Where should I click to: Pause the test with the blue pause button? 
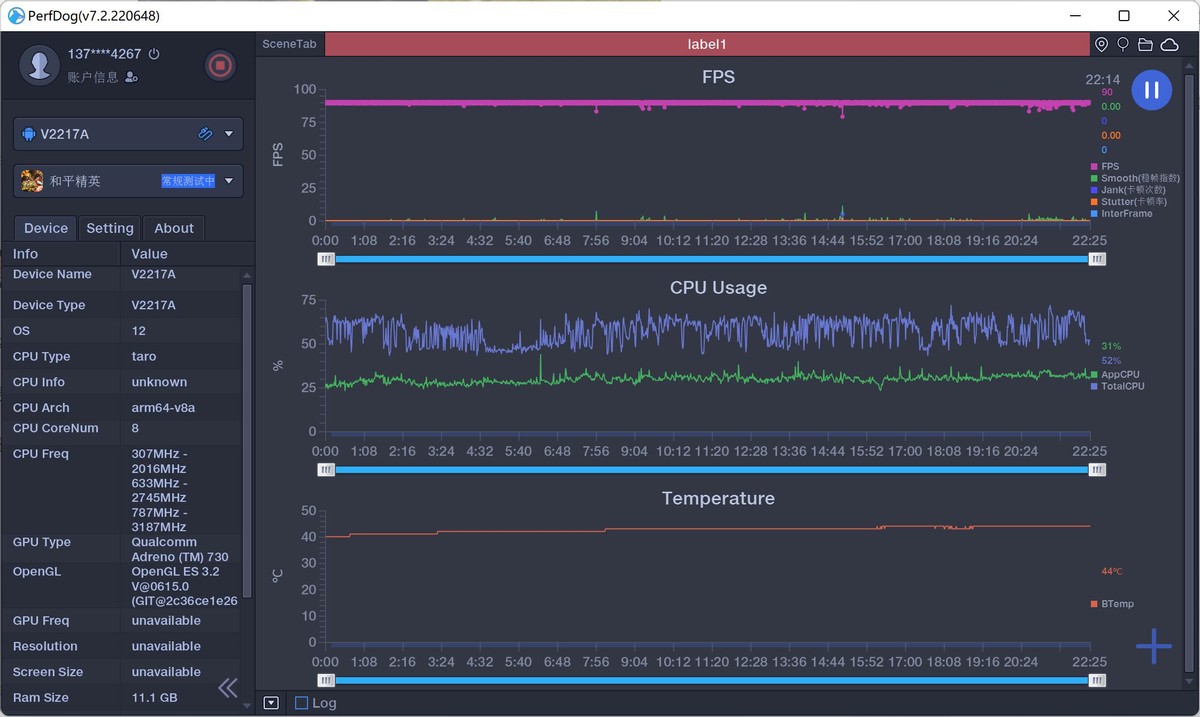tap(1151, 90)
